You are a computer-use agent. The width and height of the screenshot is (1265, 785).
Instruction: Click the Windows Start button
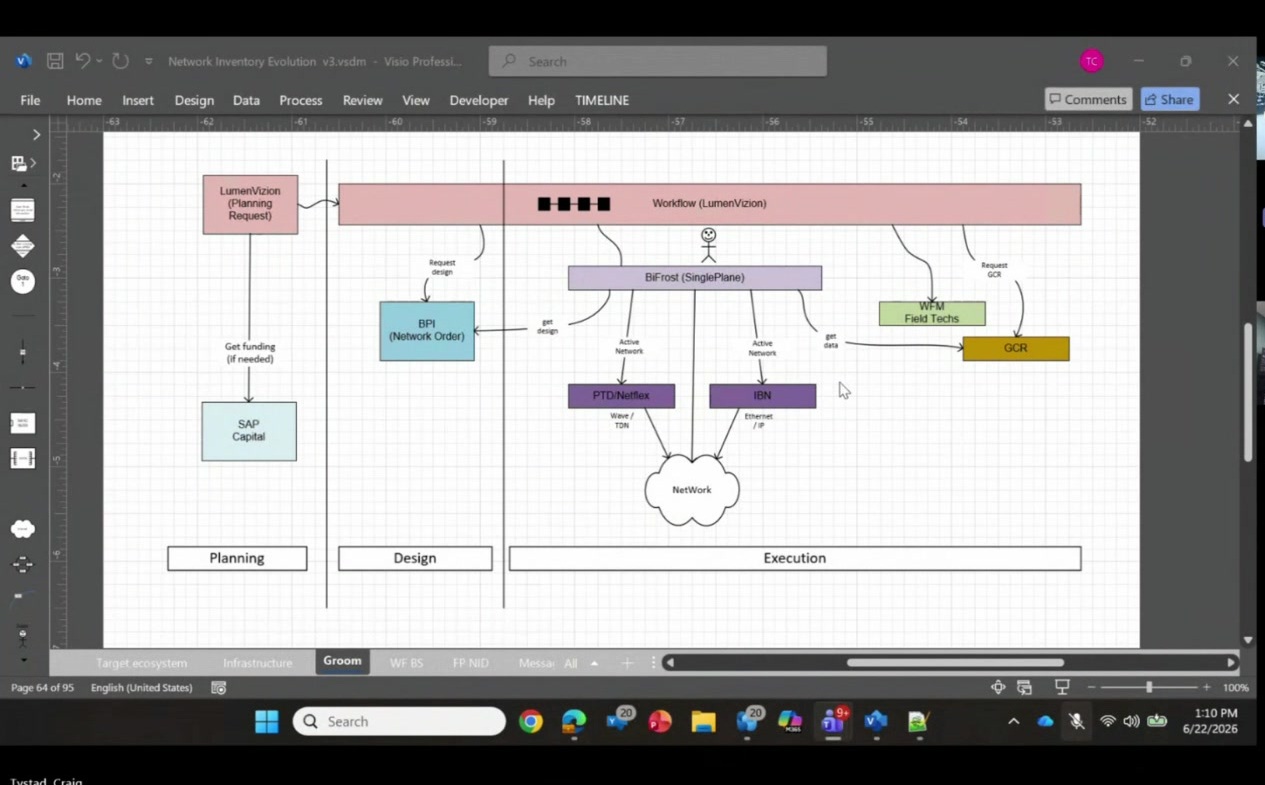click(267, 722)
